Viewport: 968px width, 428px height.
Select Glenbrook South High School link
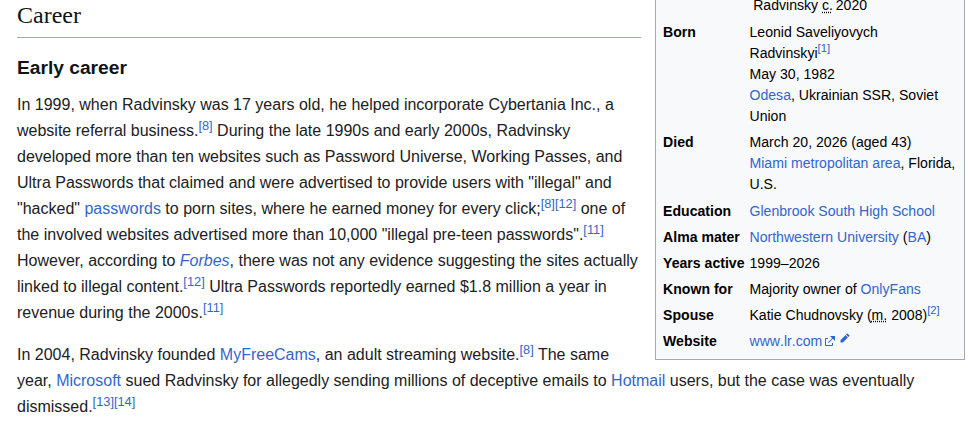coord(842,211)
